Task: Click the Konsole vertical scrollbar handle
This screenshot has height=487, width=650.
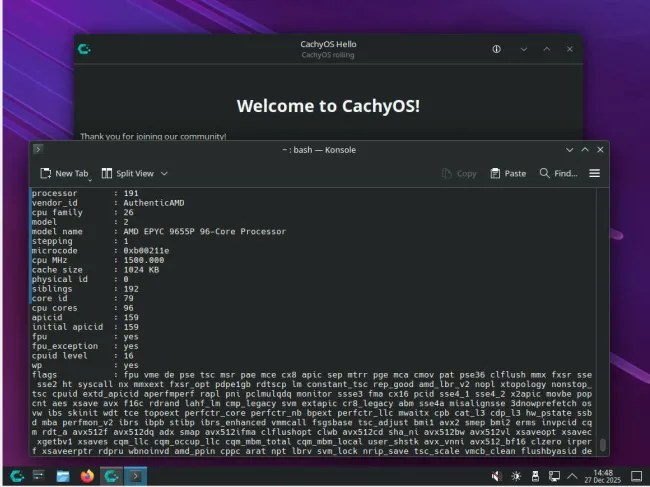Action: pos(603,445)
